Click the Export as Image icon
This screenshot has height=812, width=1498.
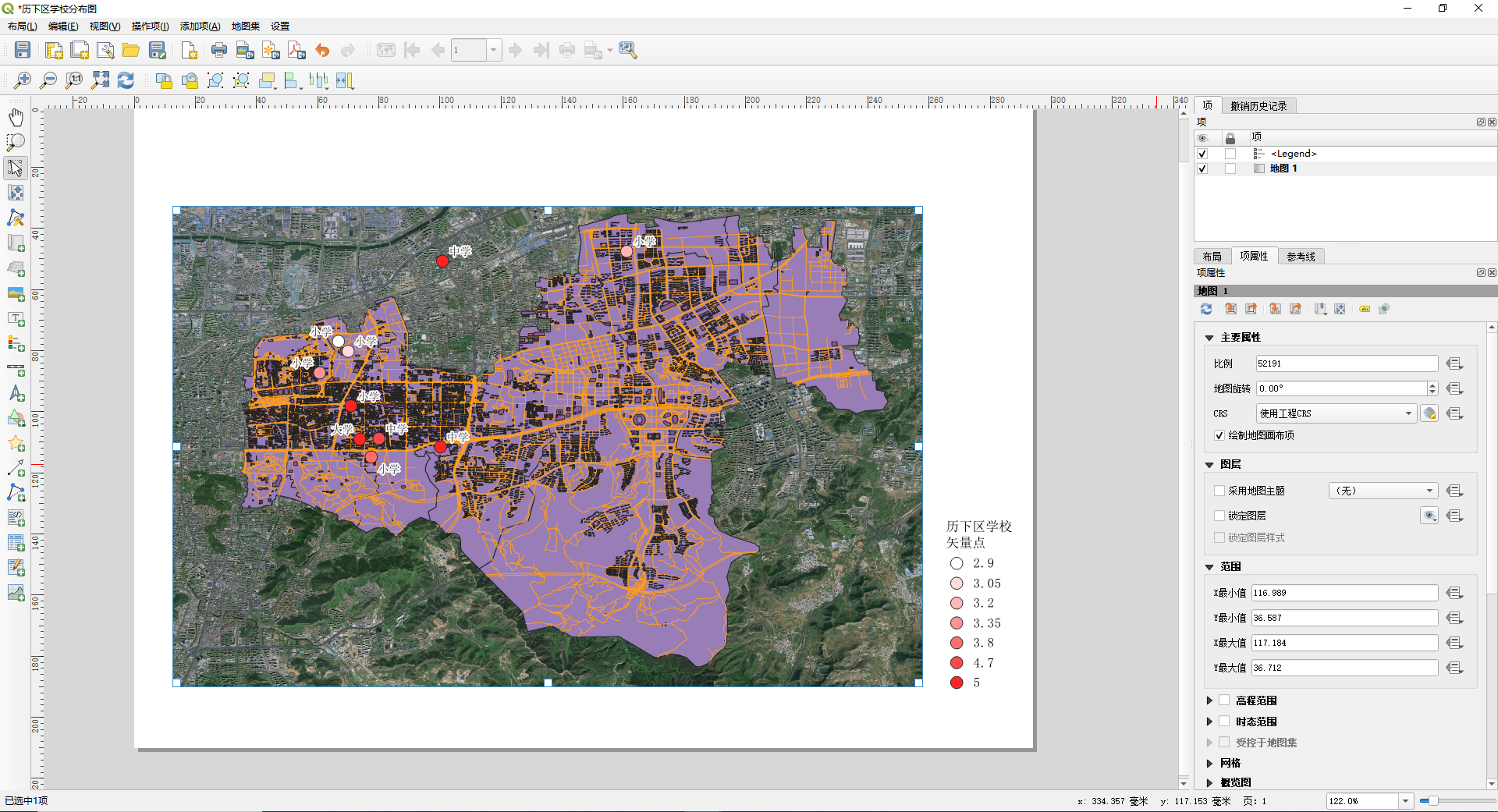tap(245, 51)
